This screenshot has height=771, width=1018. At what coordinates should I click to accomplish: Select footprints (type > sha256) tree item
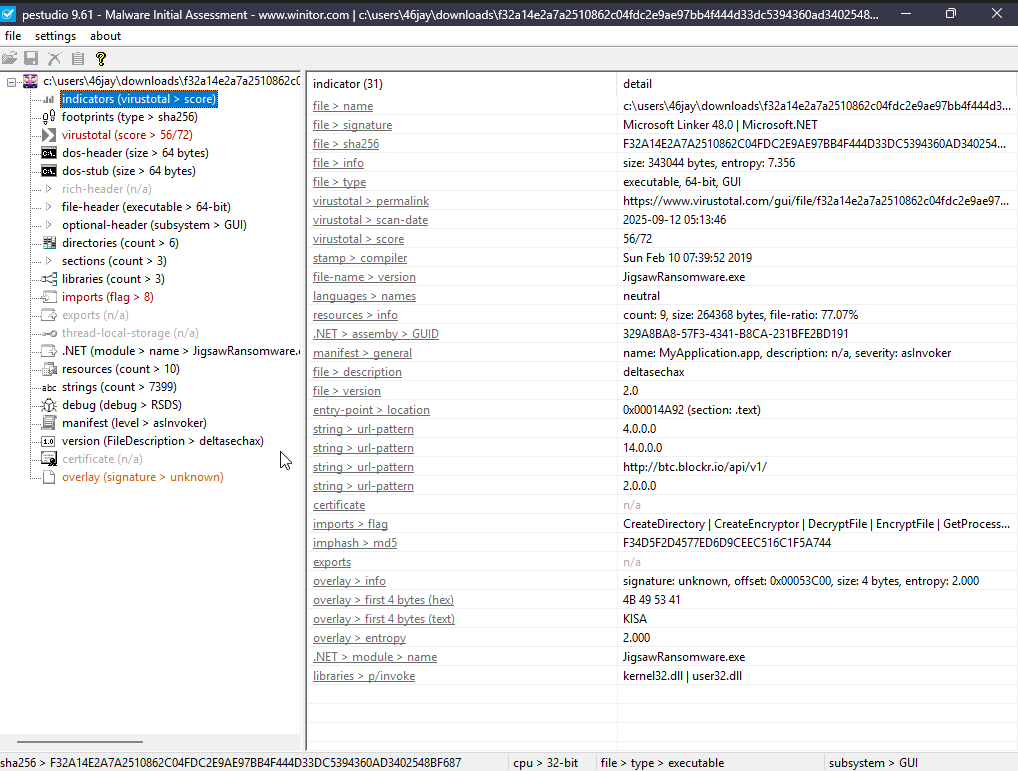pyautogui.click(x=130, y=117)
